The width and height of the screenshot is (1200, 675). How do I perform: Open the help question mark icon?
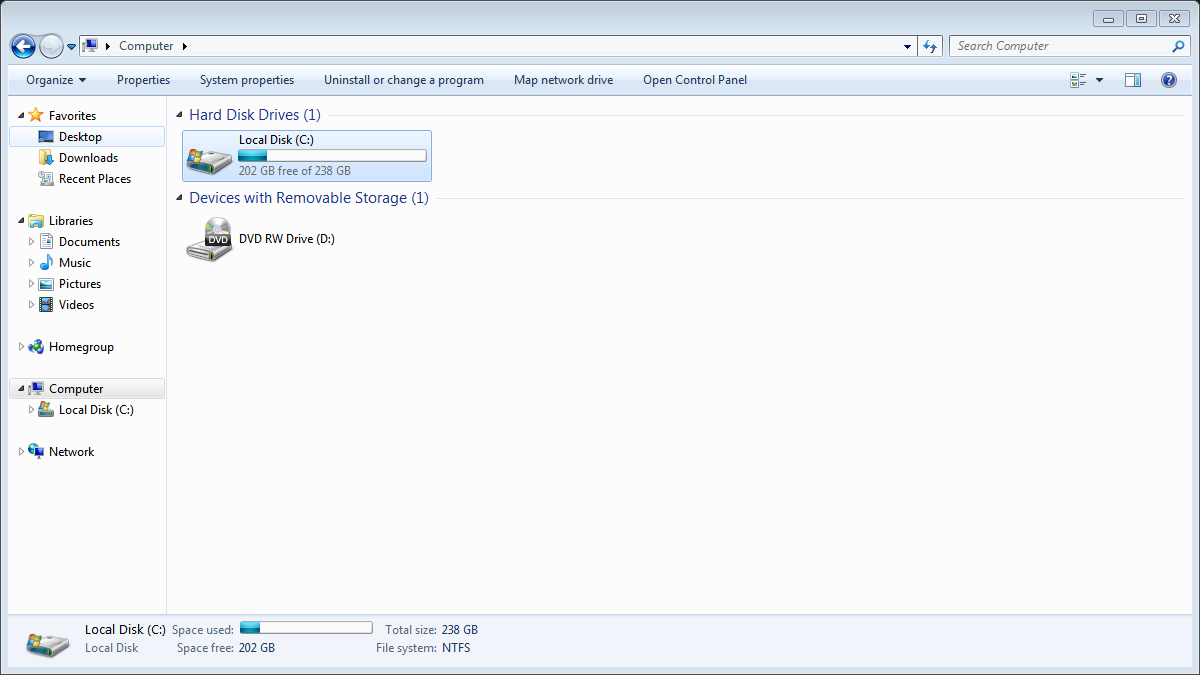(1168, 80)
